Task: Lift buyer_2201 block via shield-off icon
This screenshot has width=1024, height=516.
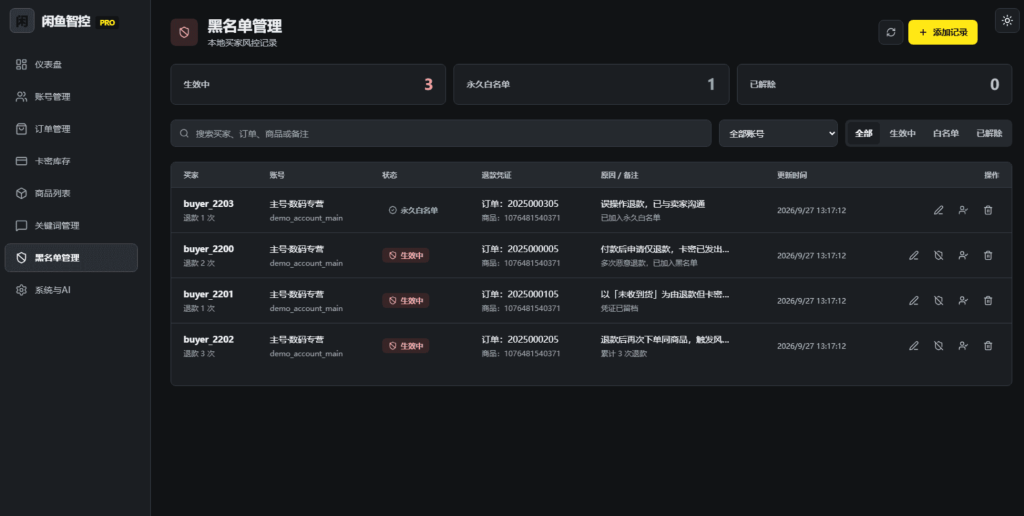Action: [938, 300]
